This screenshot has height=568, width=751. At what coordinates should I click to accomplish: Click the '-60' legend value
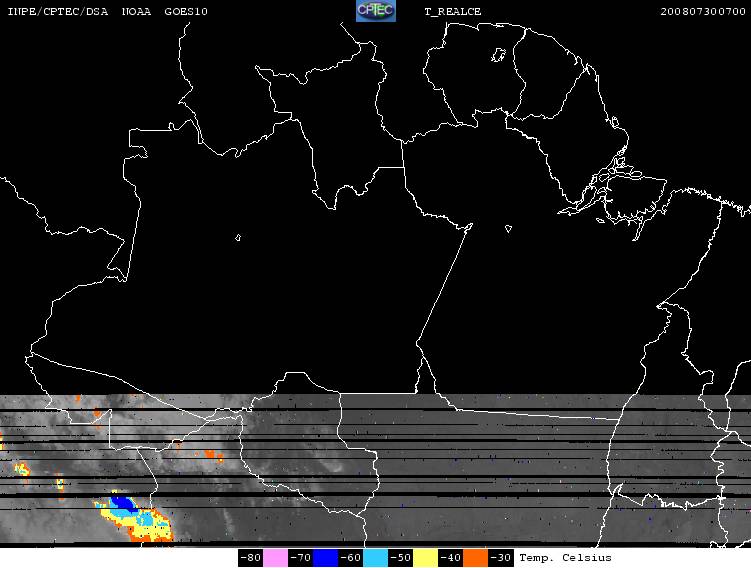(350, 558)
